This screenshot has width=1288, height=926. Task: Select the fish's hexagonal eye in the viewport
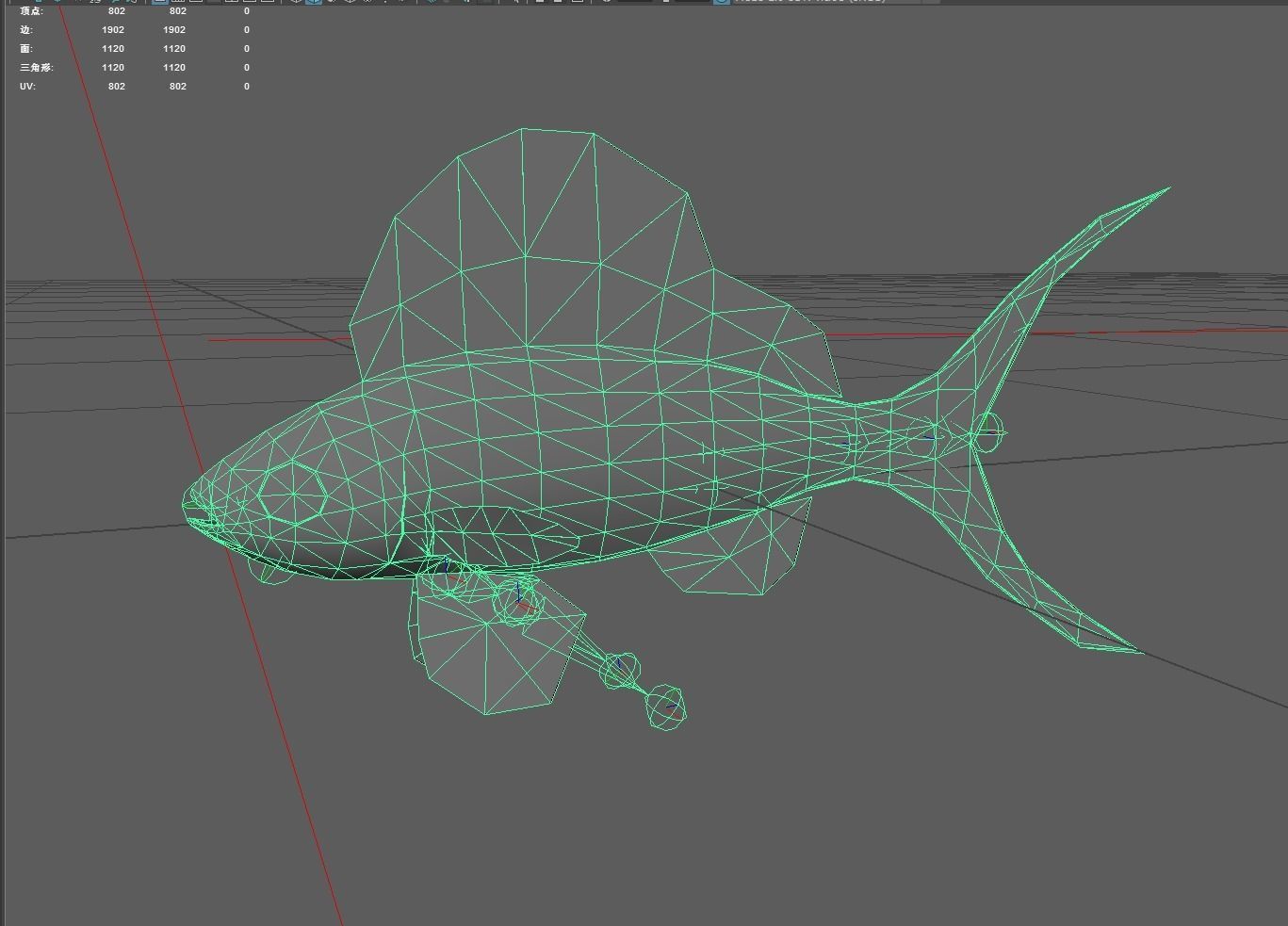[x=292, y=493]
